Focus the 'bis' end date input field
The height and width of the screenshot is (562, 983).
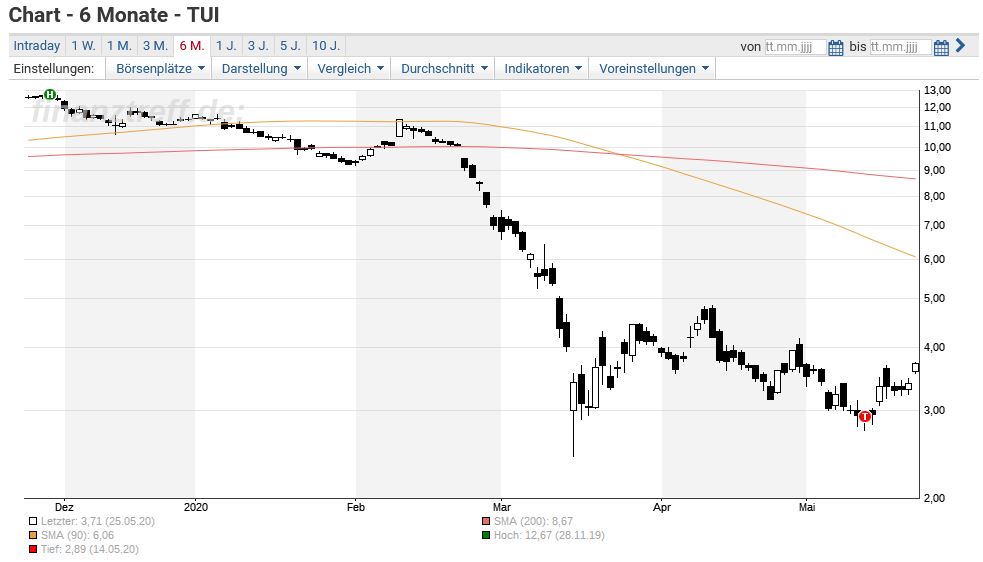[900, 47]
